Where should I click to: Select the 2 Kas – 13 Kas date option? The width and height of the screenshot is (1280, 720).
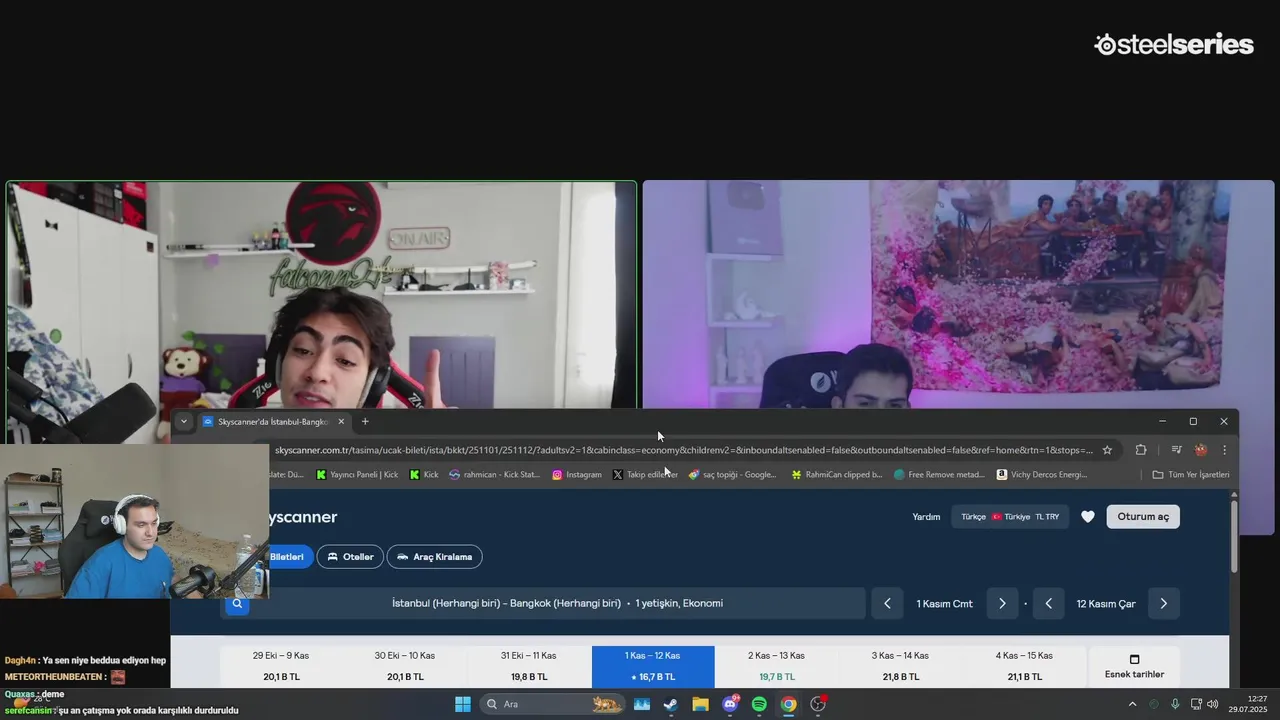pos(777,666)
